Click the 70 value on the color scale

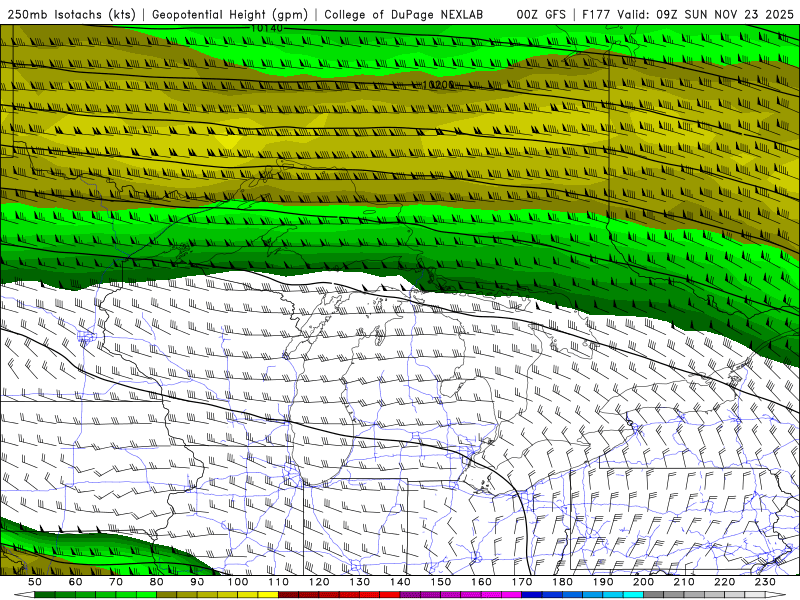(x=116, y=582)
